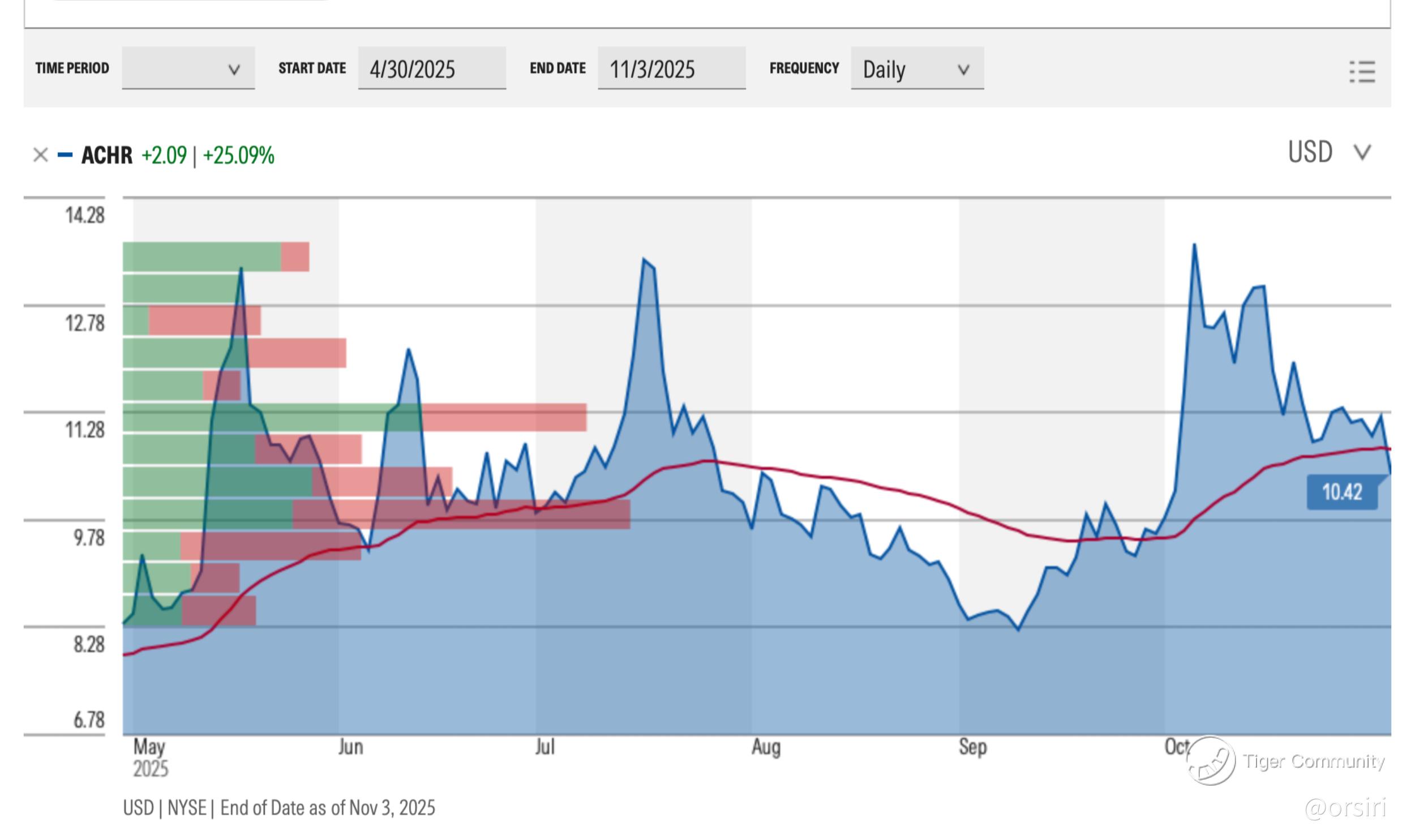
Task: Click the ACHR blue line legend marker
Action: pyautogui.click(x=65, y=155)
